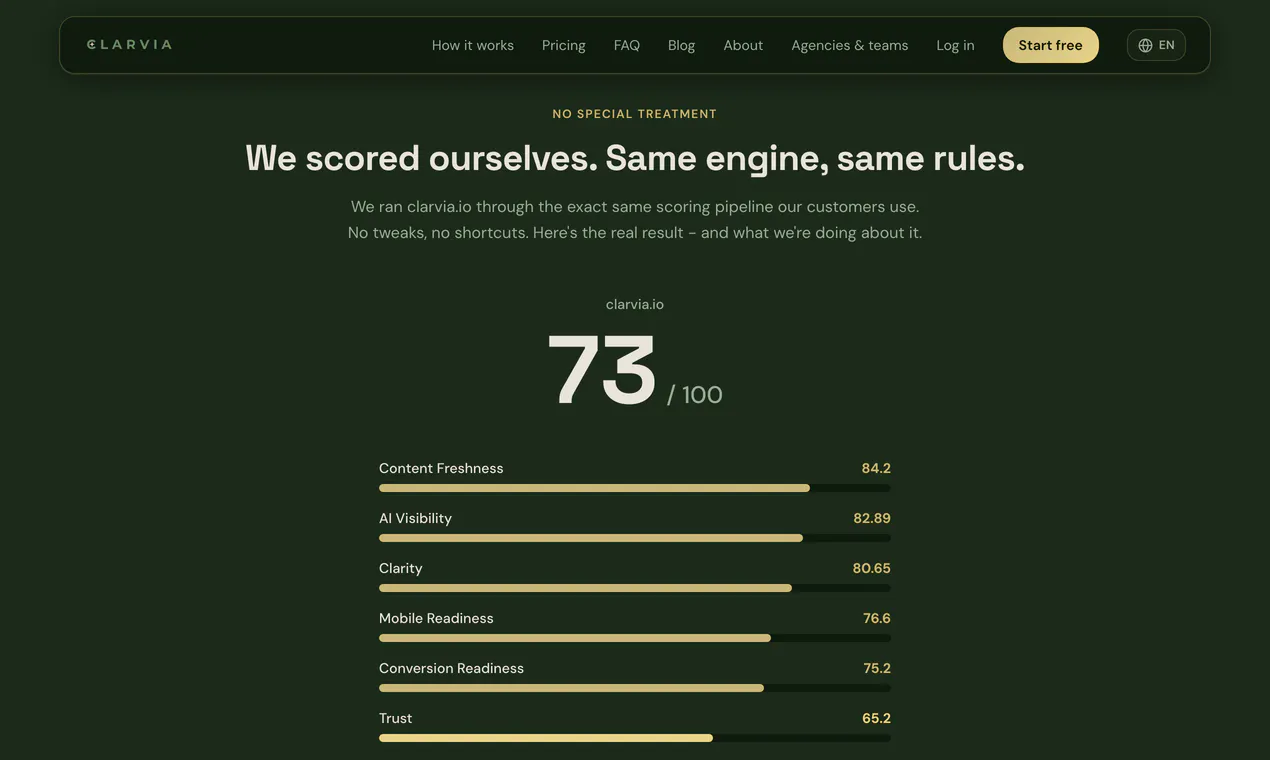This screenshot has width=1270, height=760.
Task: Open the About page link
Action: 744,45
